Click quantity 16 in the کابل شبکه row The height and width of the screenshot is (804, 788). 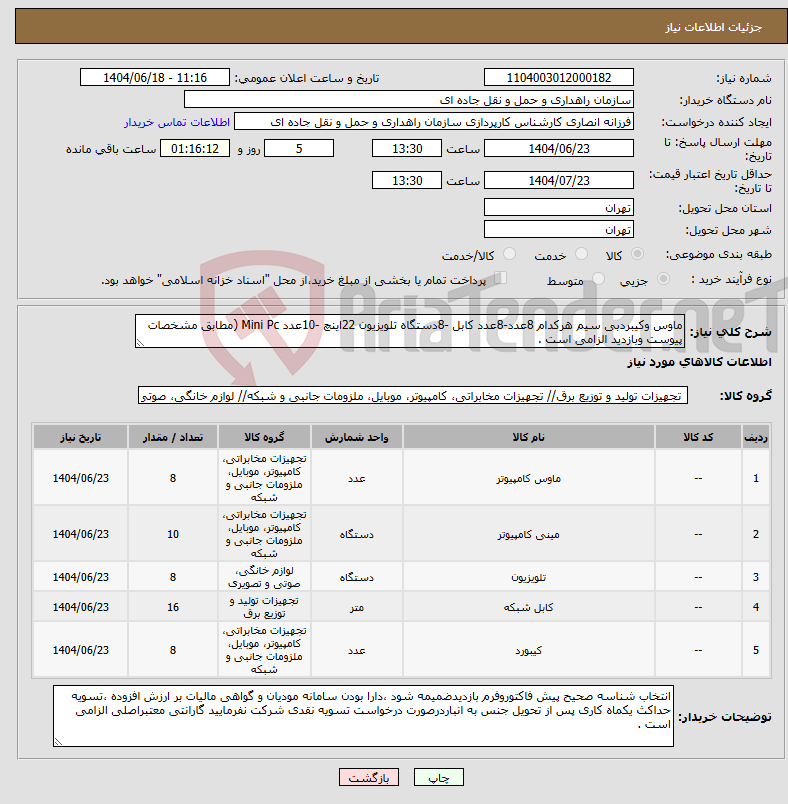173,607
